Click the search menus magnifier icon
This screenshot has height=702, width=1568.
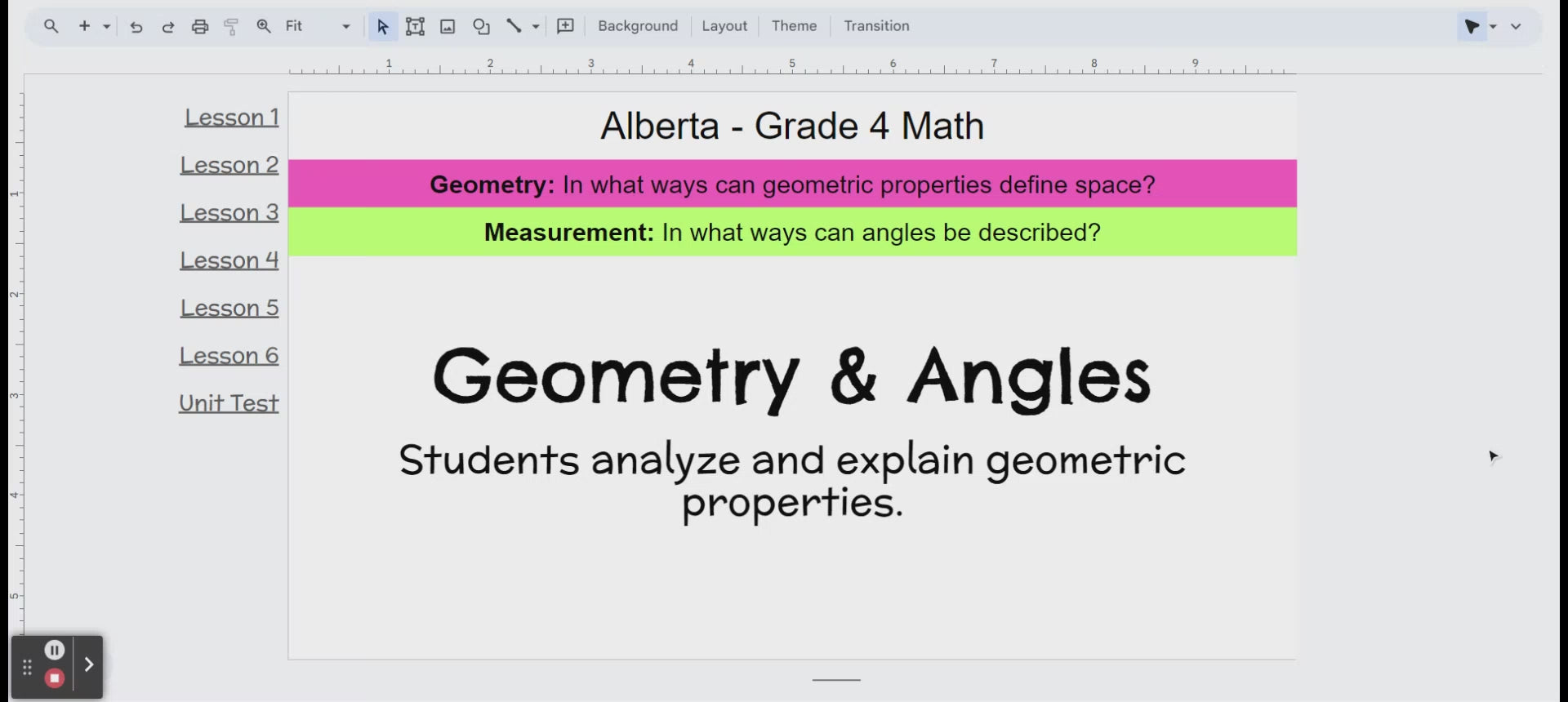pyautogui.click(x=51, y=26)
